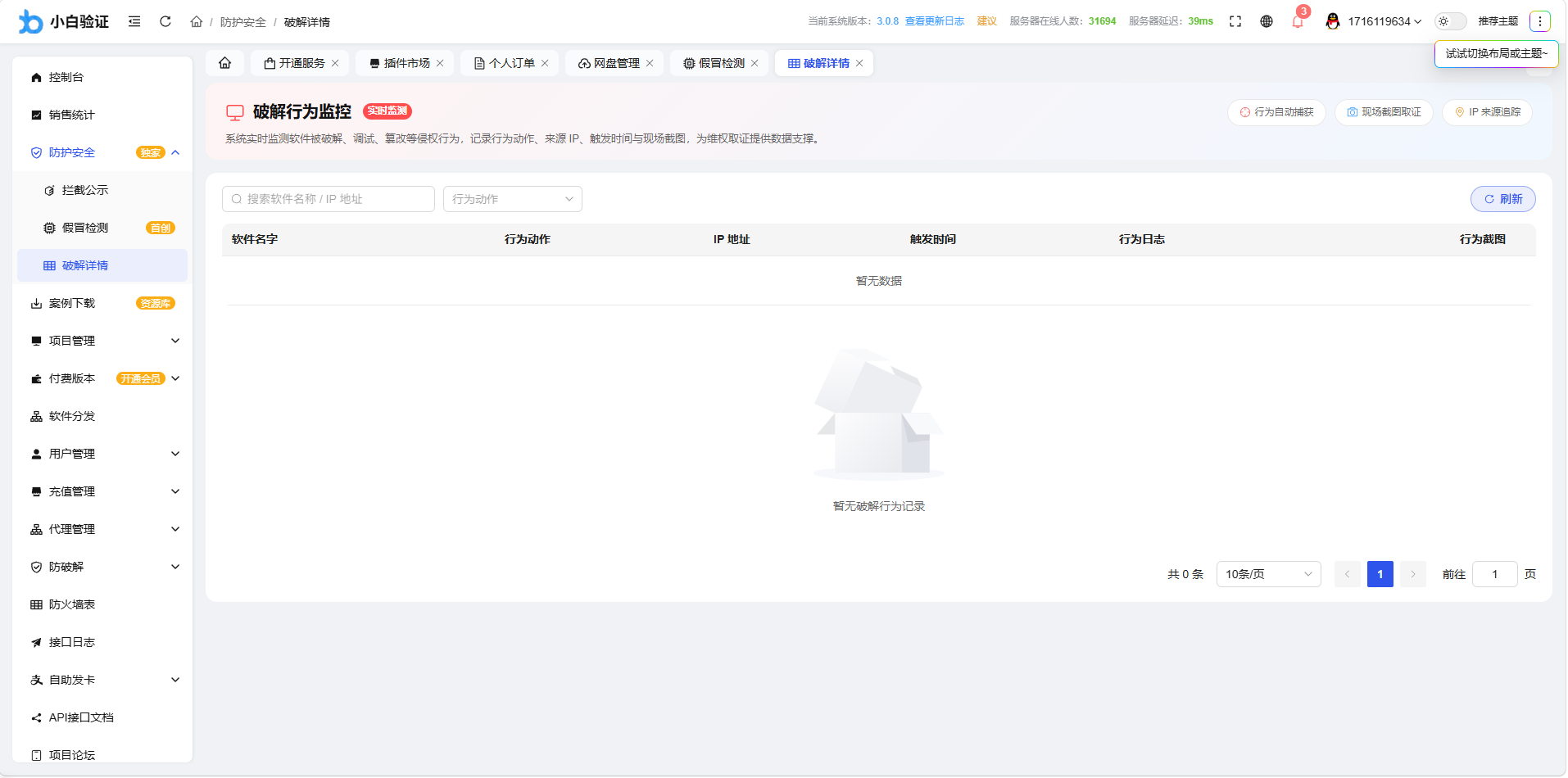
Task: Close the 假冒检测 tab
Action: point(755,63)
